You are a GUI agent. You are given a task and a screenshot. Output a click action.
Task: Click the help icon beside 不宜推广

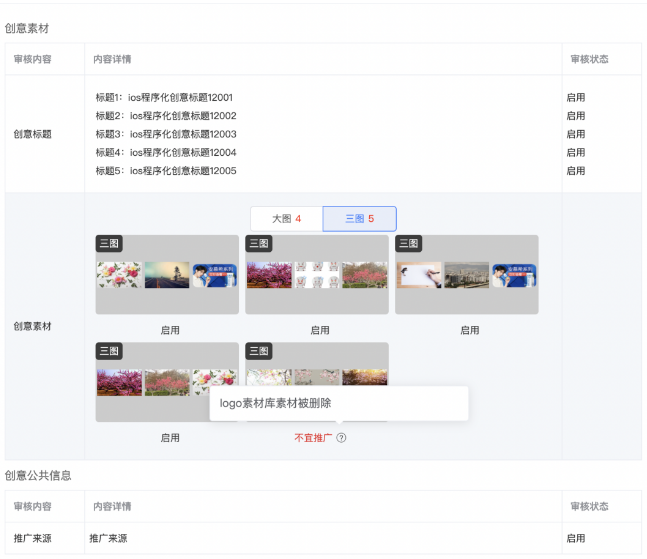(341, 438)
